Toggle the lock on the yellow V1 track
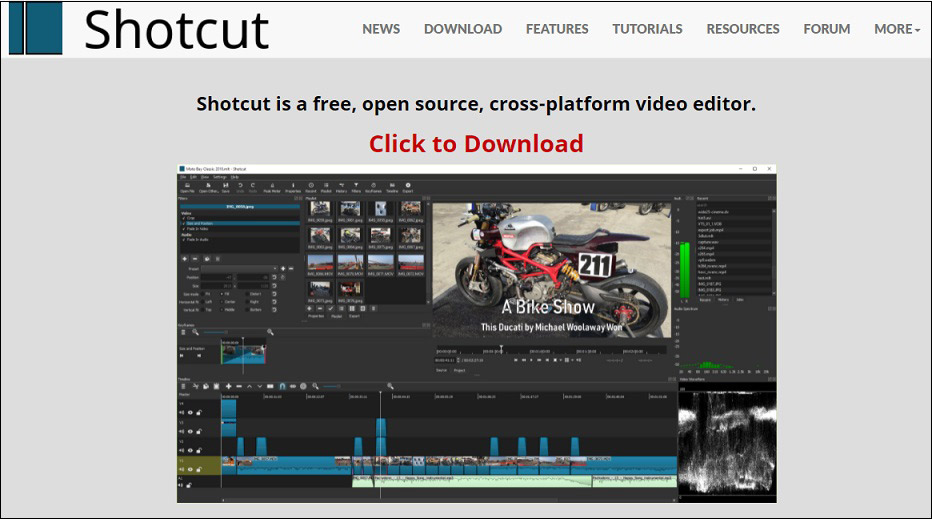The height and width of the screenshot is (519, 932). pos(199,470)
